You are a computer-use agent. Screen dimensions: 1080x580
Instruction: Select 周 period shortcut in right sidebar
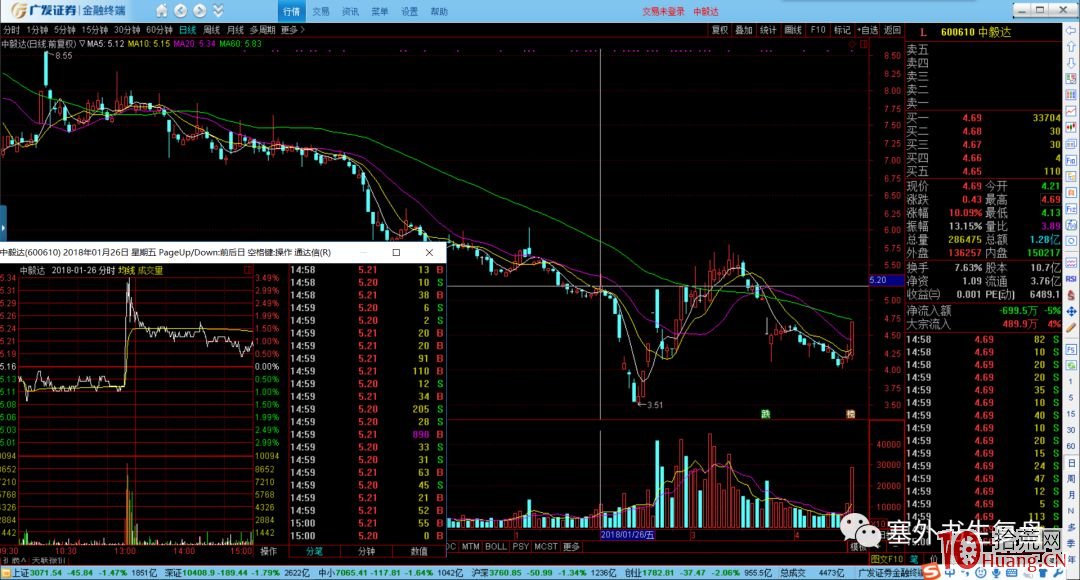click(x=1071, y=479)
